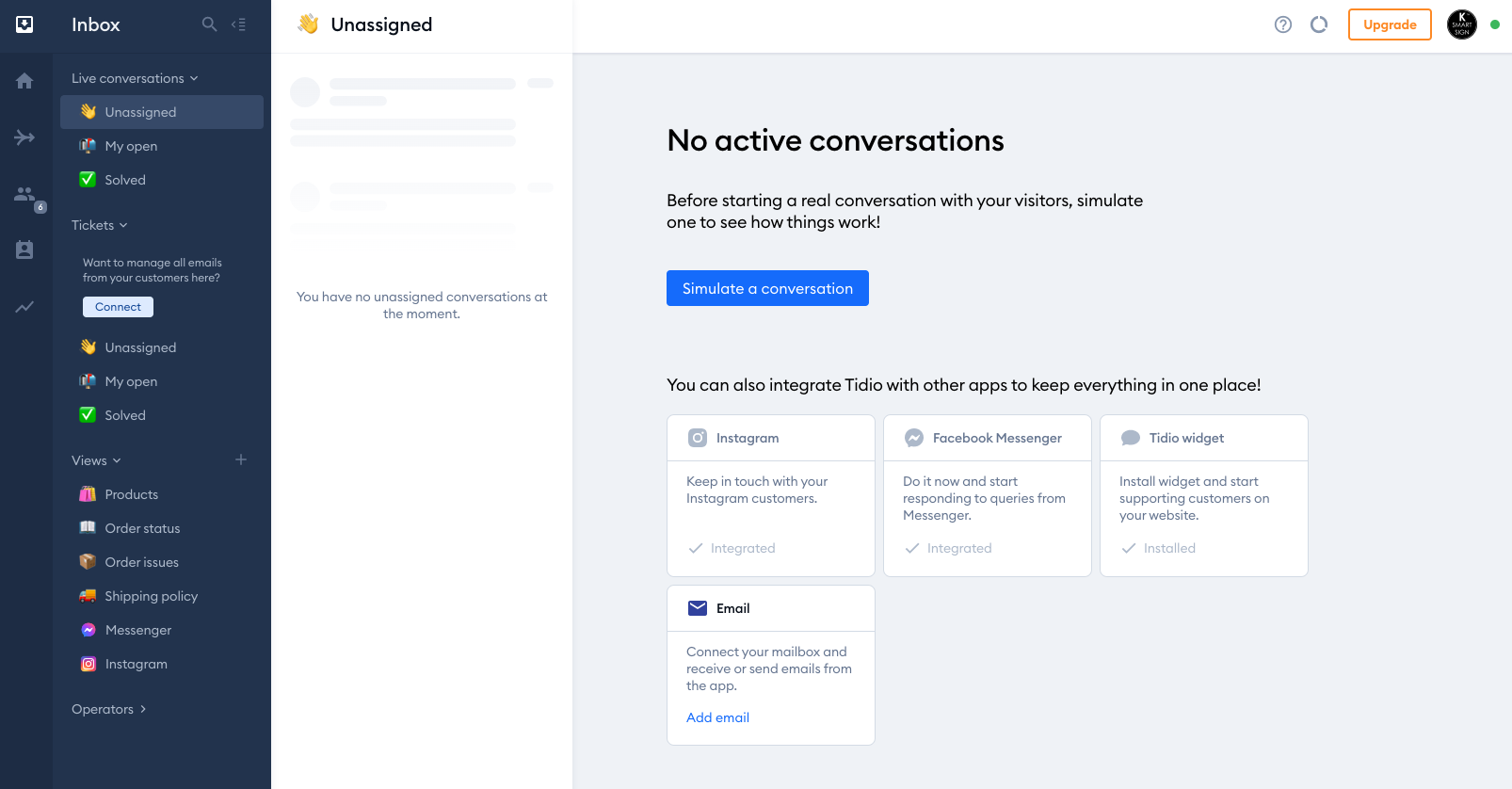Click the Instagram card icon
This screenshot has width=1512, height=789.
tap(698, 438)
